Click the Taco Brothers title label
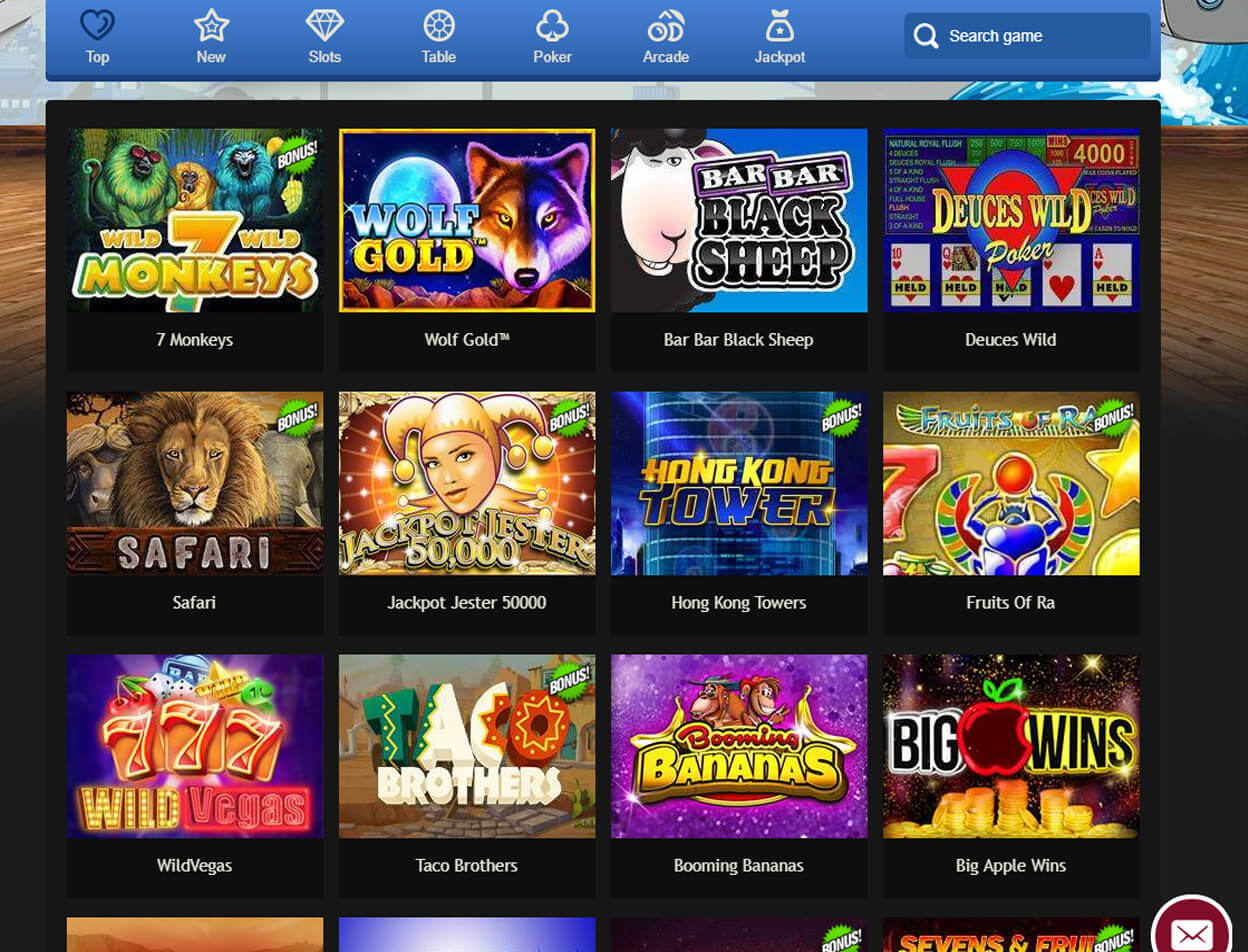 coord(467,866)
